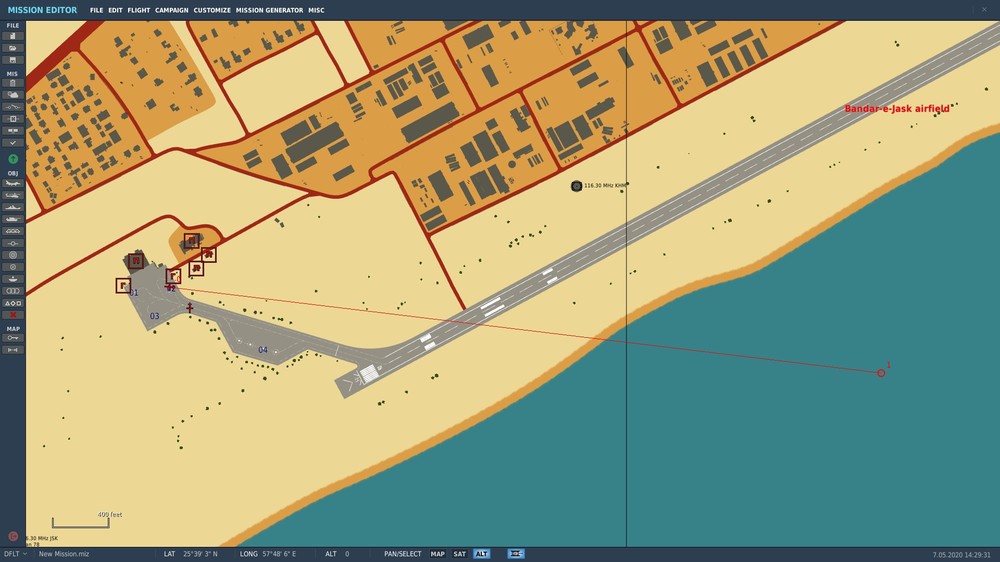This screenshot has width=1000, height=562.
Task: Open the weather cloud settings icon
Action: pyautogui.click(x=13, y=95)
